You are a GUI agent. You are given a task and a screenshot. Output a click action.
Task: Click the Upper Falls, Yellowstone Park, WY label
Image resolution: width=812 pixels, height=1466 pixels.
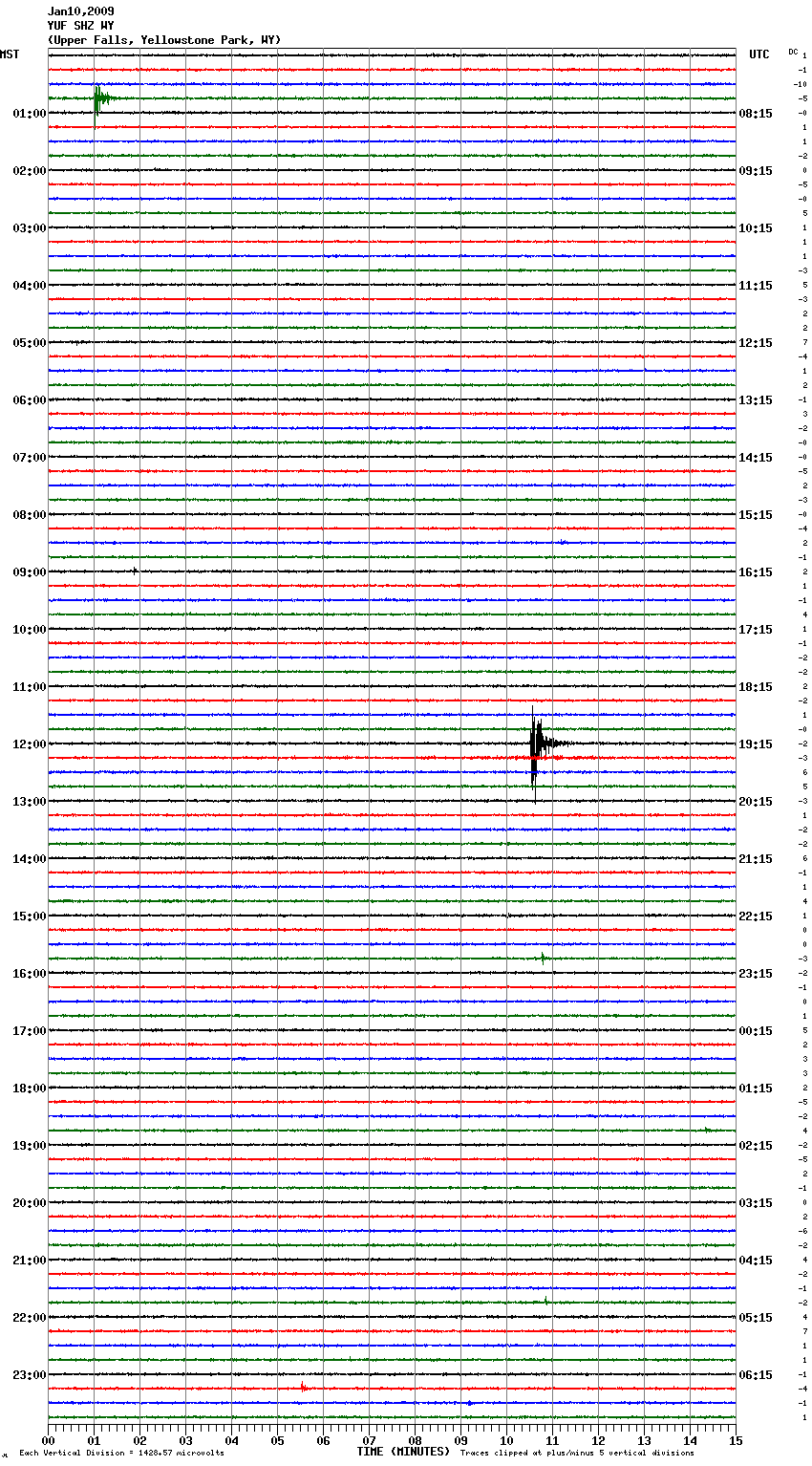click(x=164, y=40)
